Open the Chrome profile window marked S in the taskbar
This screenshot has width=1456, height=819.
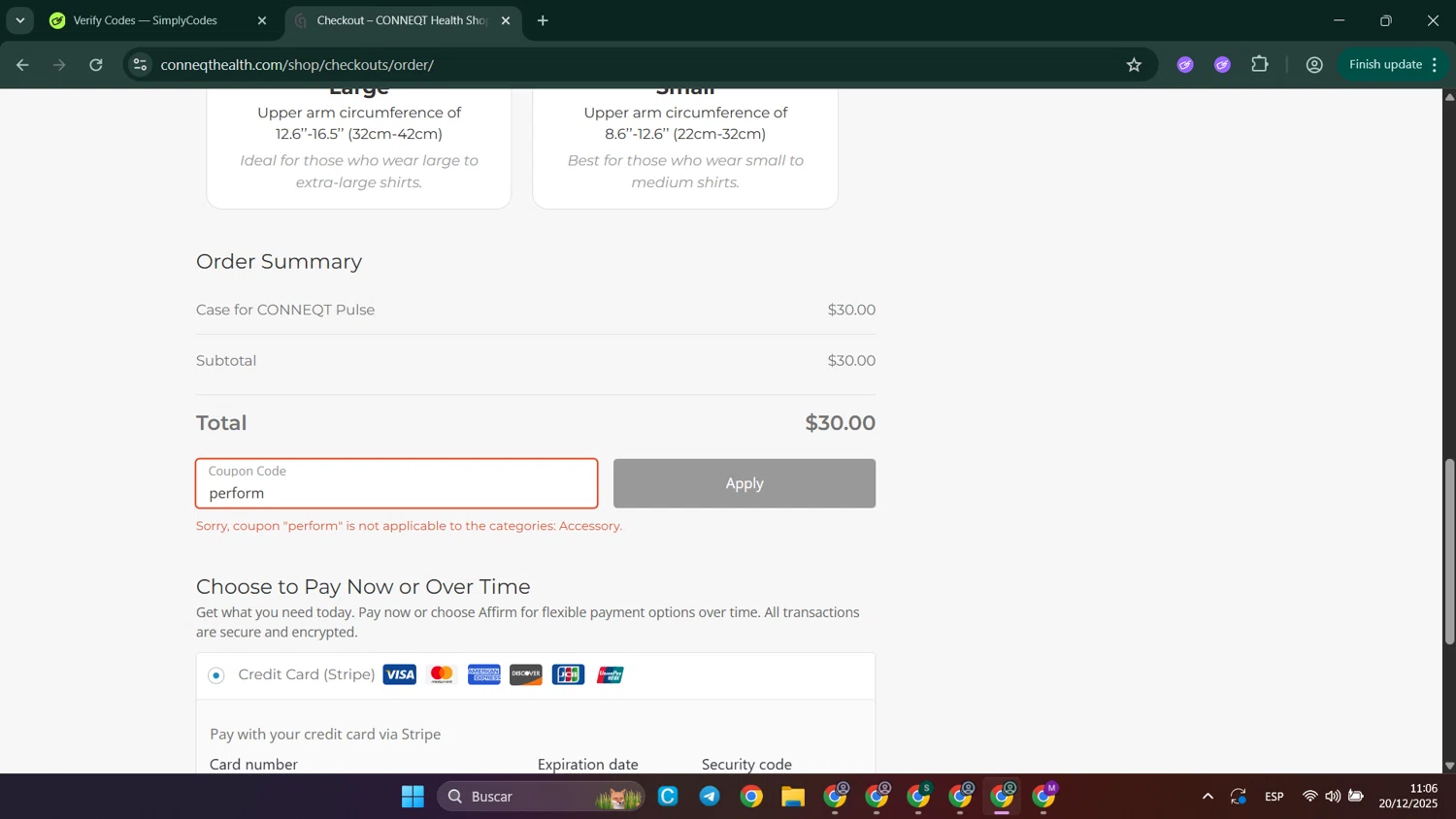pos(919,797)
